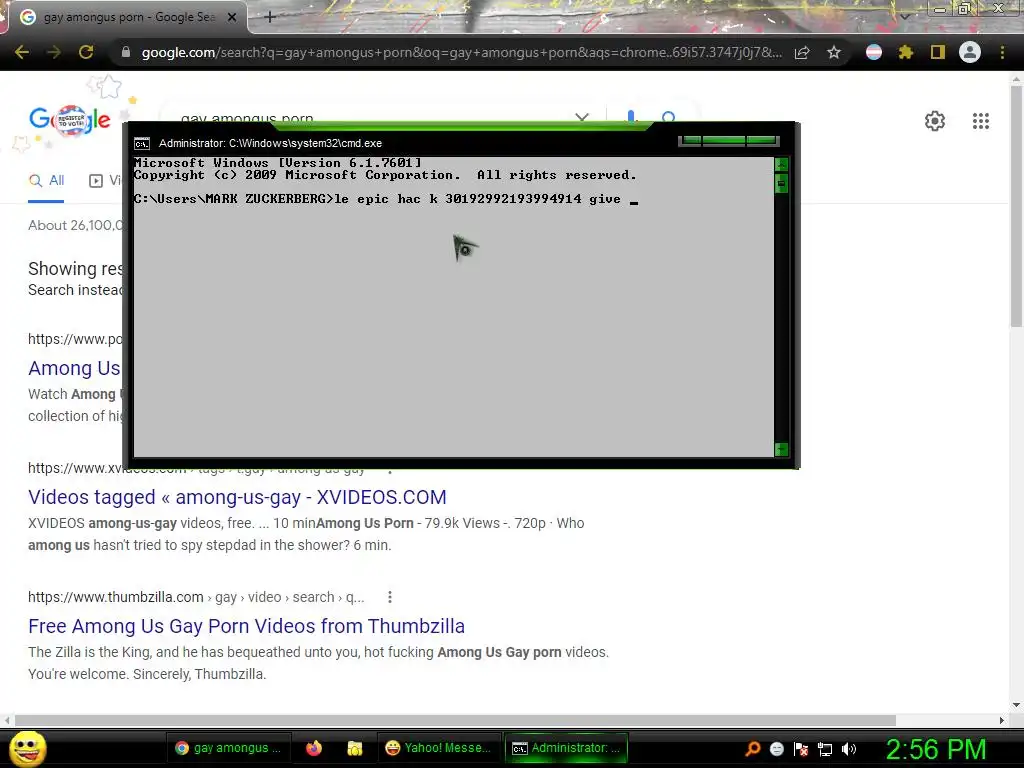This screenshot has height=768, width=1024.
Task: Click the horizontal scroll right arrow
Action: pos(1002,720)
